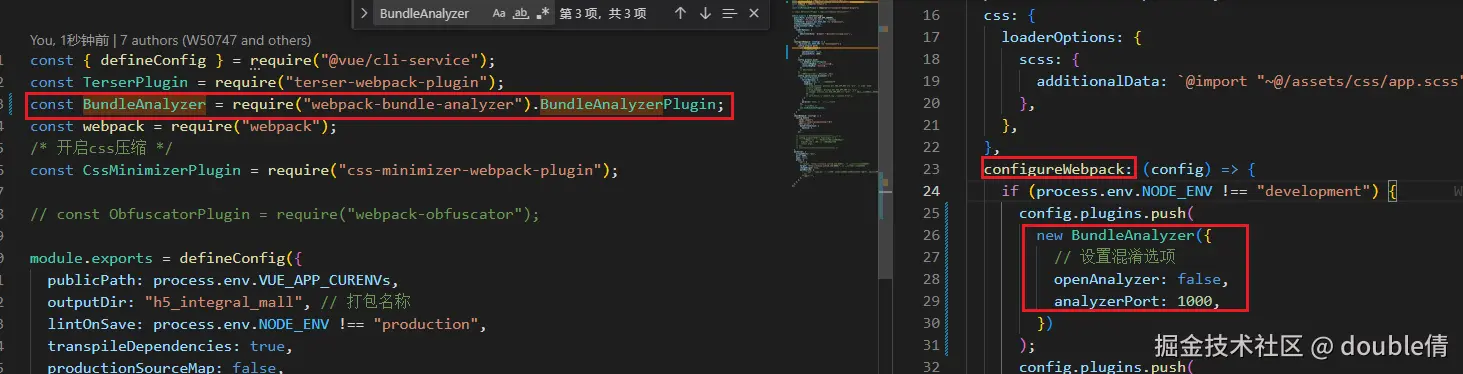The width and height of the screenshot is (1463, 374).
Task: Click "analyzerPort: 1000" line
Action: pyautogui.click(x=1138, y=301)
